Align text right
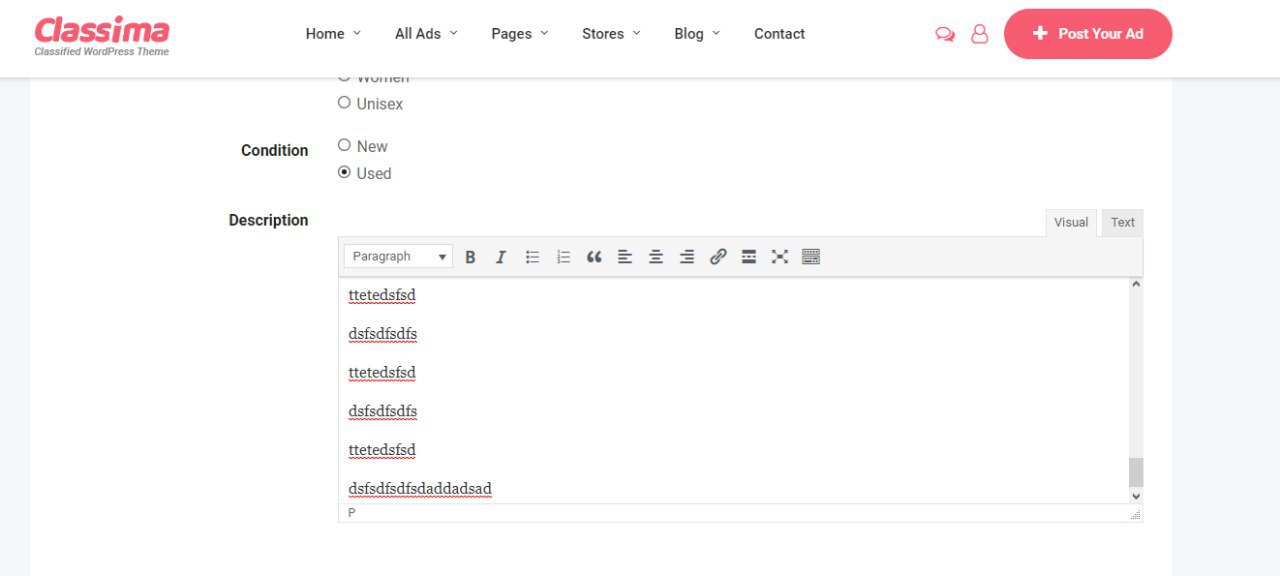The image size is (1280, 576). (687, 257)
